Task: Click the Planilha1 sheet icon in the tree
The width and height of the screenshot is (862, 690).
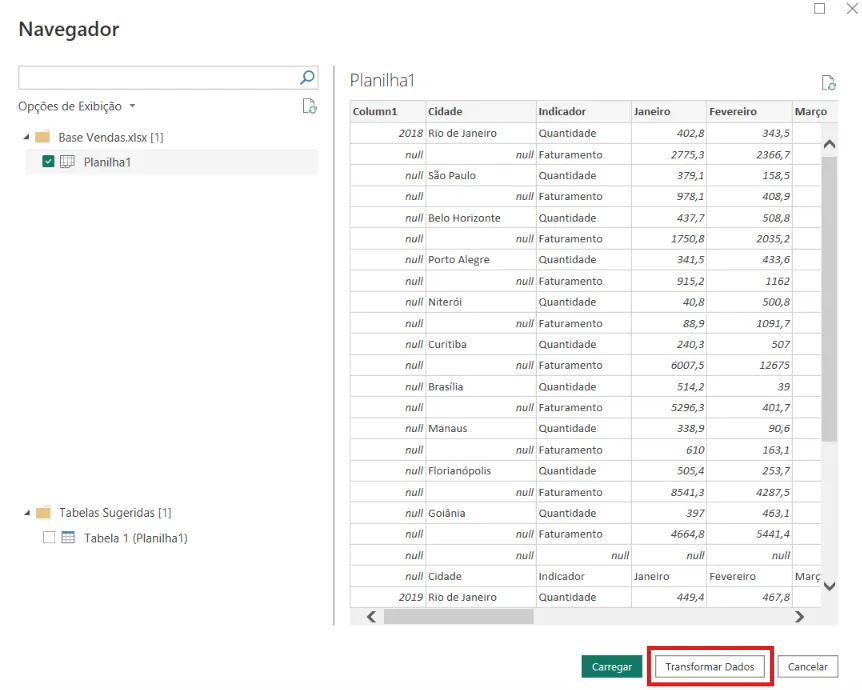Action: pos(67,162)
